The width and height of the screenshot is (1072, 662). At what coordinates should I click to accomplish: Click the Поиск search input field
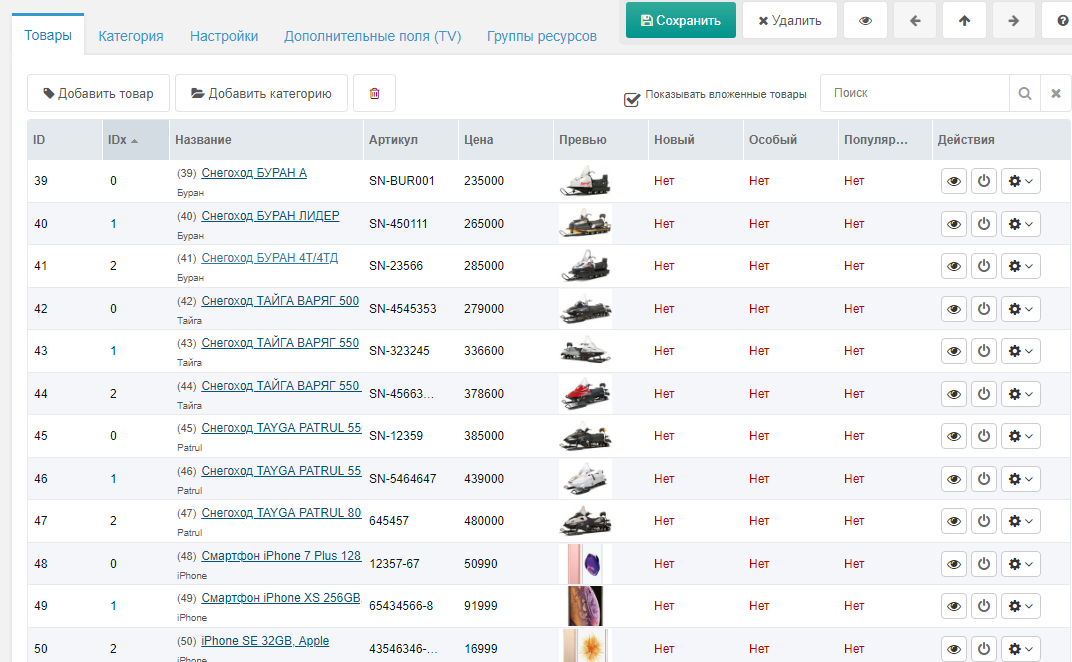(915, 93)
